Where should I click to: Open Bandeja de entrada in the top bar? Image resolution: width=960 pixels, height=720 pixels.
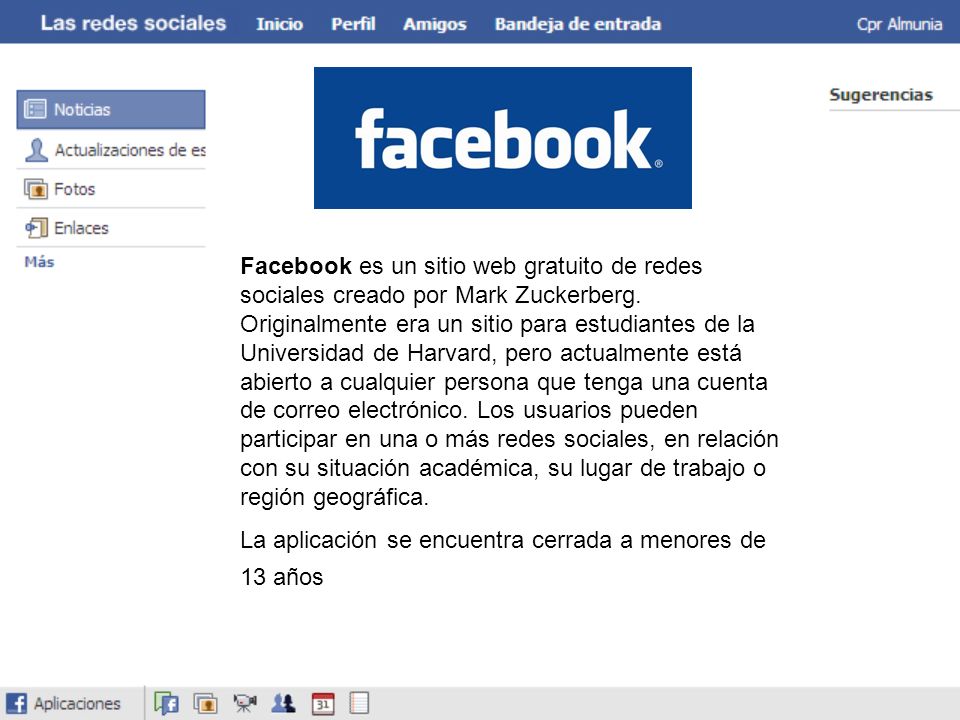[x=578, y=24]
